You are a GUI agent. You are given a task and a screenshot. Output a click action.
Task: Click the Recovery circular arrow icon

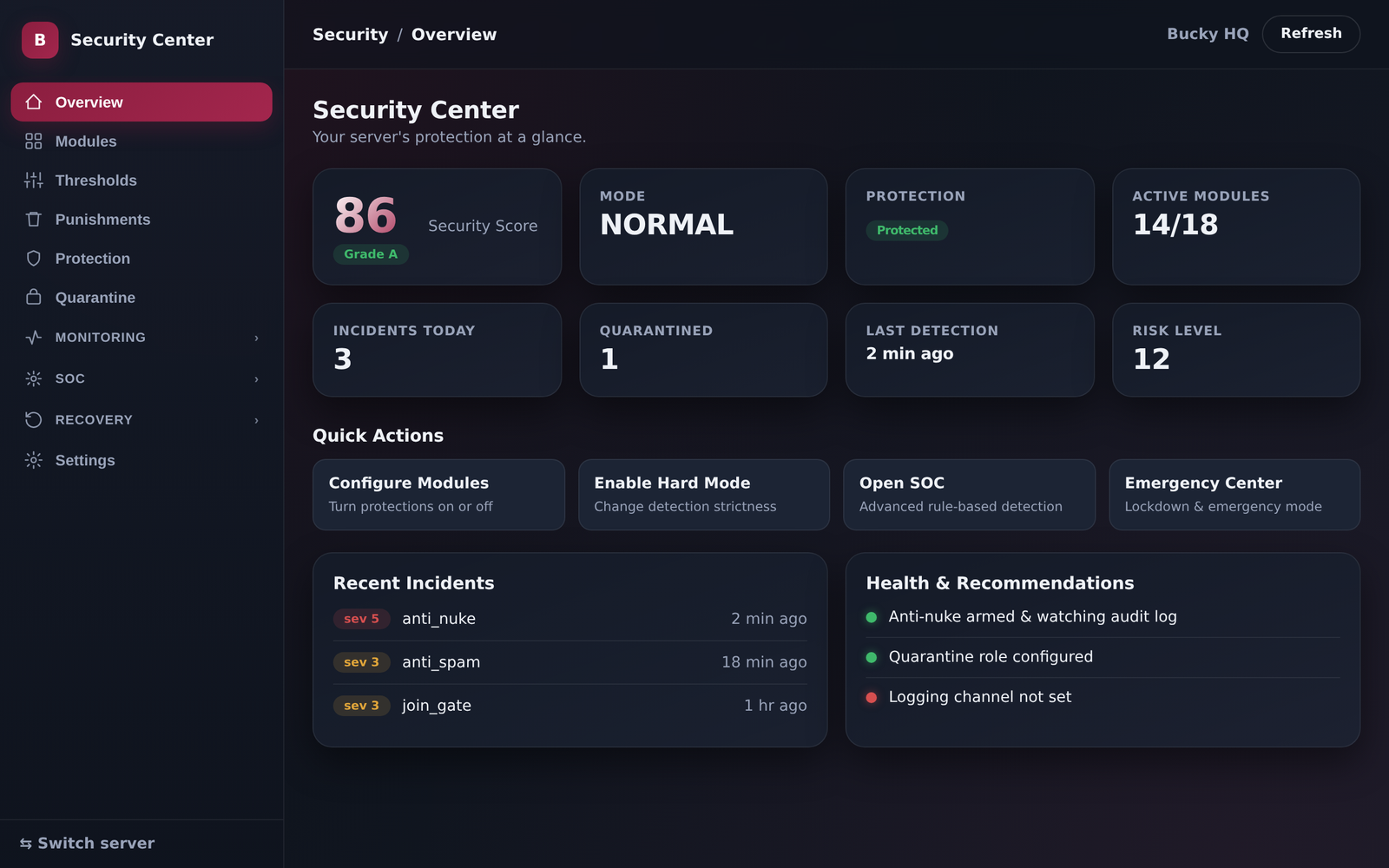pos(34,420)
